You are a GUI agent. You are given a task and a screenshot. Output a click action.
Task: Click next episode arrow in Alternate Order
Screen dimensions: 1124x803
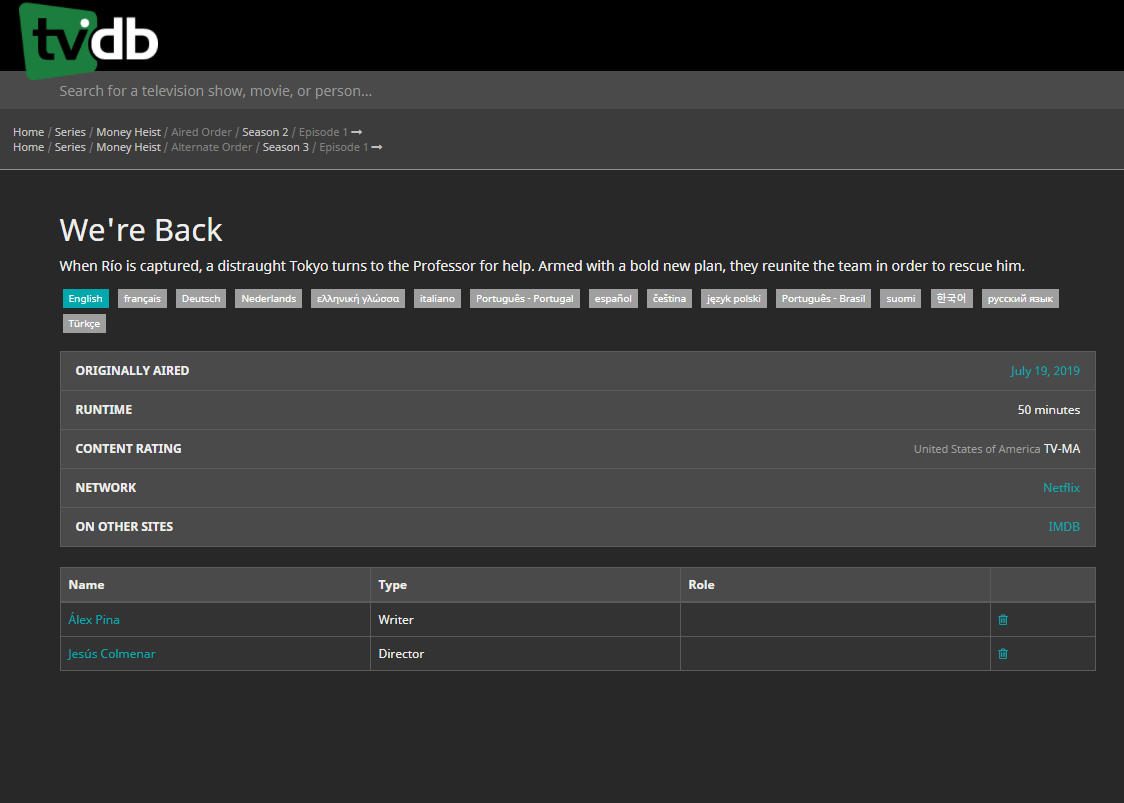(377, 147)
